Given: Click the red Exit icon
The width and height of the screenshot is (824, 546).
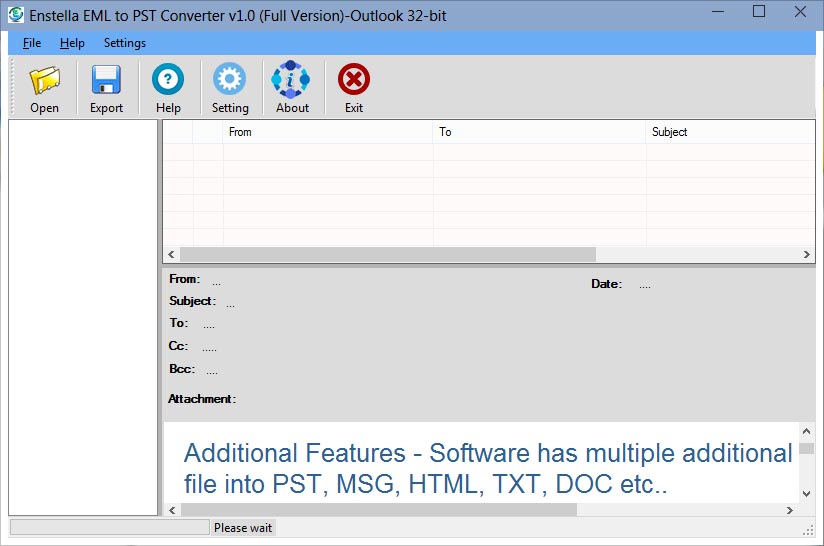Looking at the screenshot, I should click(x=354, y=80).
